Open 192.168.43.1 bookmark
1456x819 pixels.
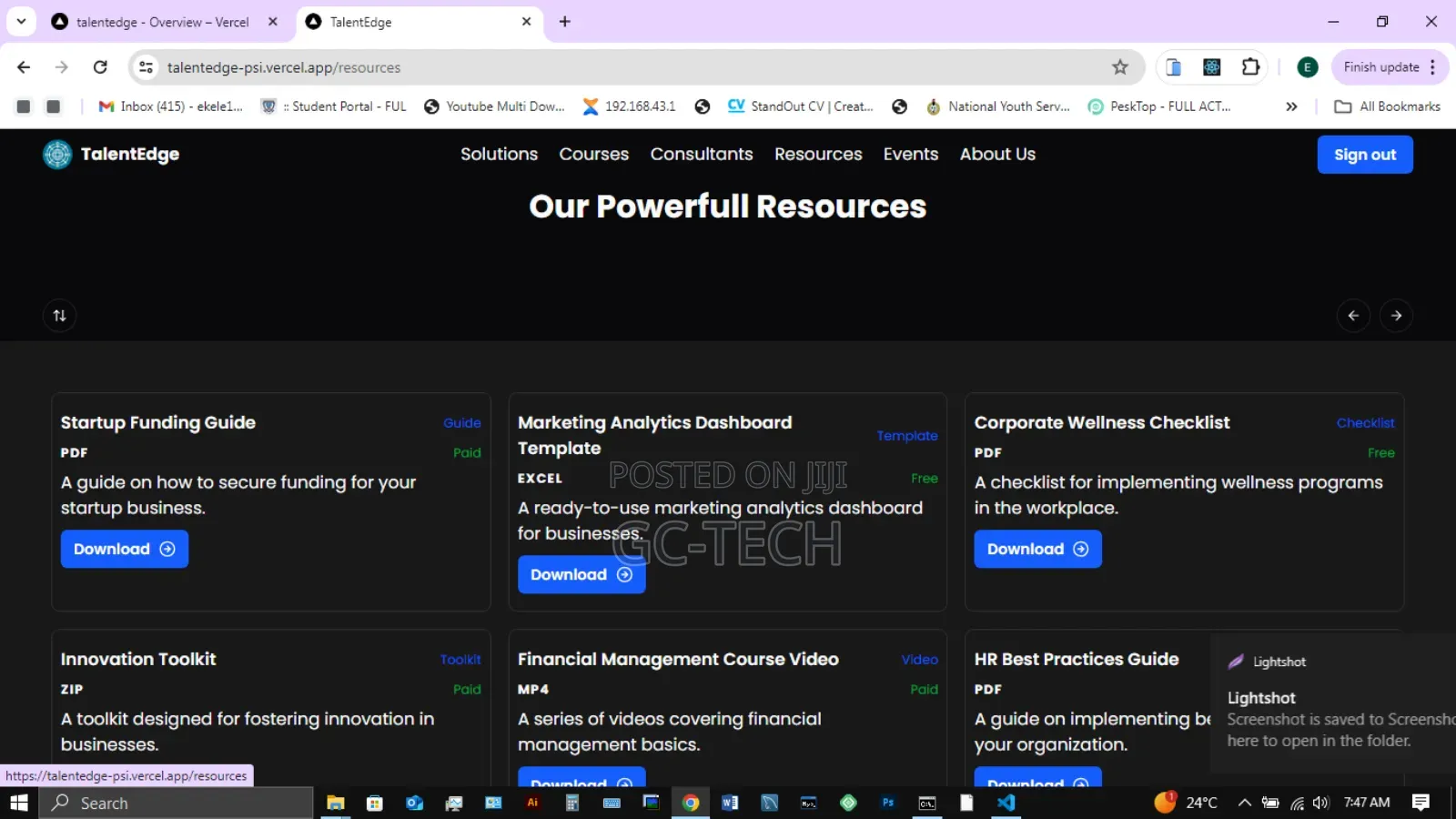(630, 106)
